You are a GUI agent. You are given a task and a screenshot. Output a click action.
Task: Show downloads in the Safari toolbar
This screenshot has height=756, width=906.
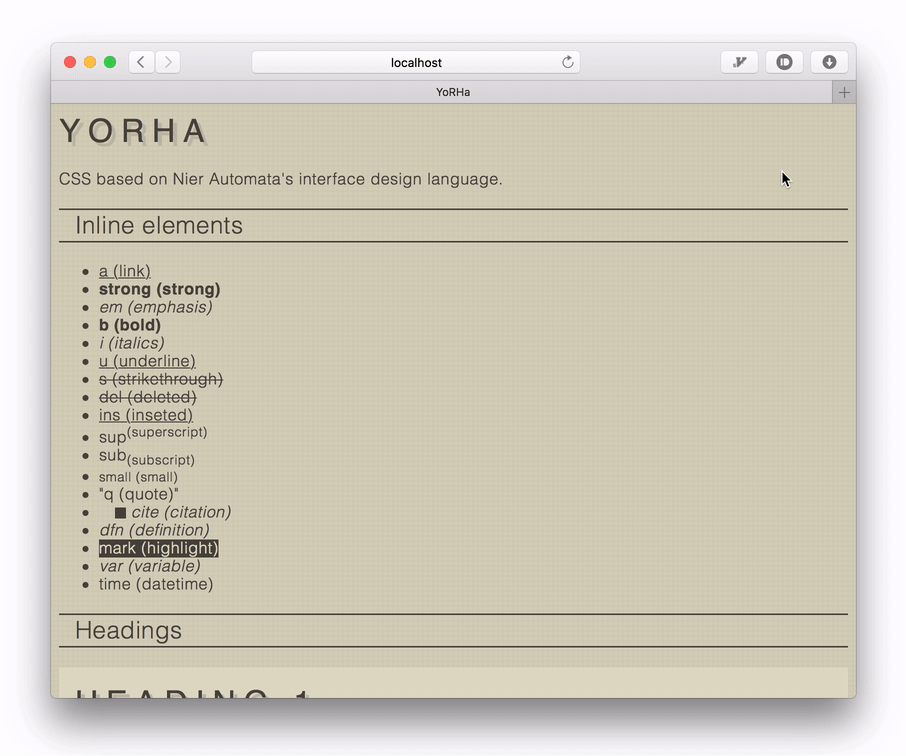(829, 62)
